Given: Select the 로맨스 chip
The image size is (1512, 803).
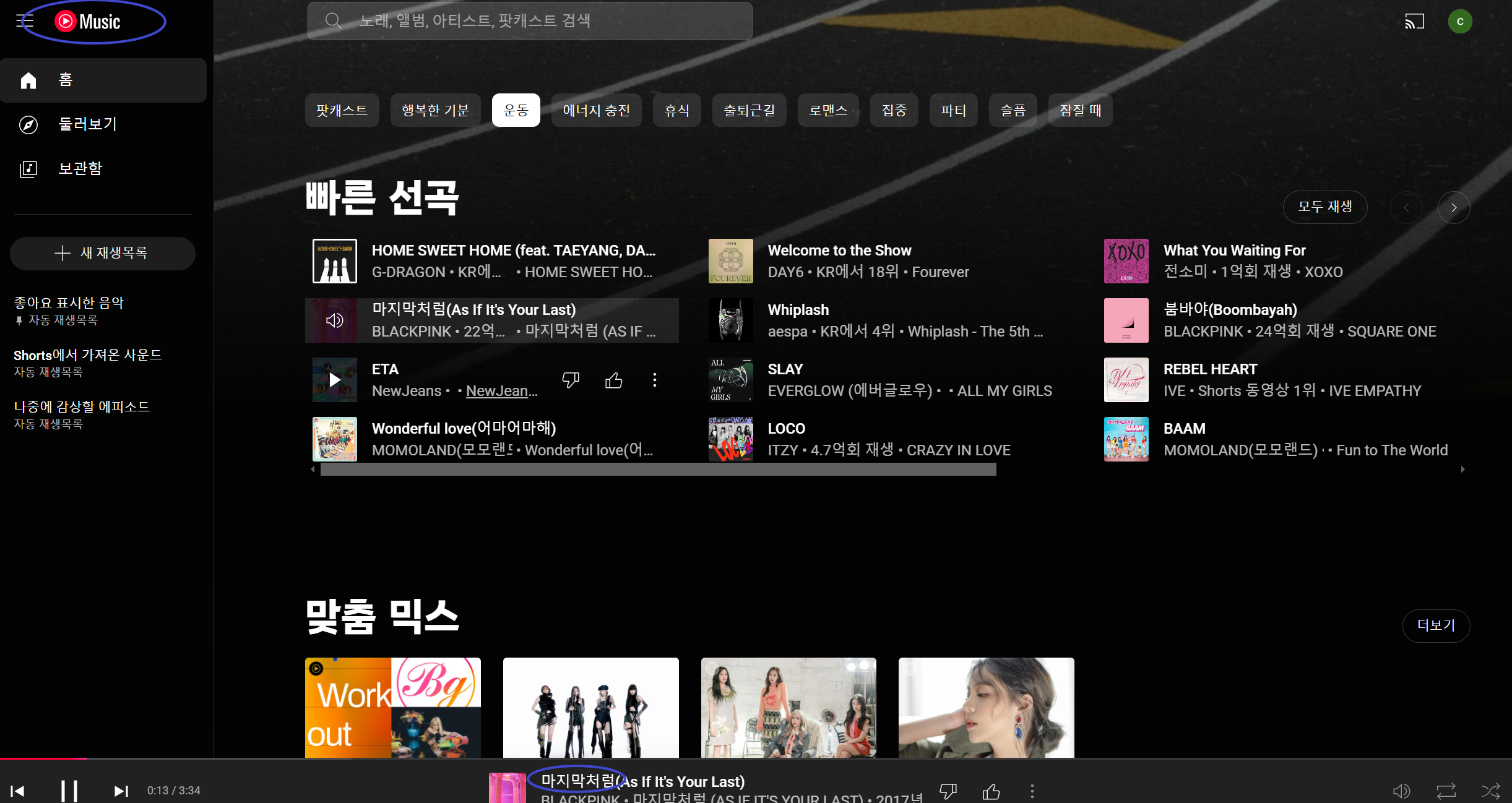Looking at the screenshot, I should pos(828,110).
